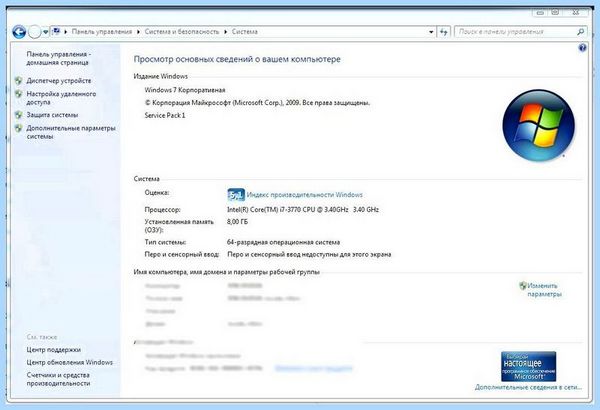Maximize the System window
The height and width of the screenshot is (410, 600).
click(555, 13)
